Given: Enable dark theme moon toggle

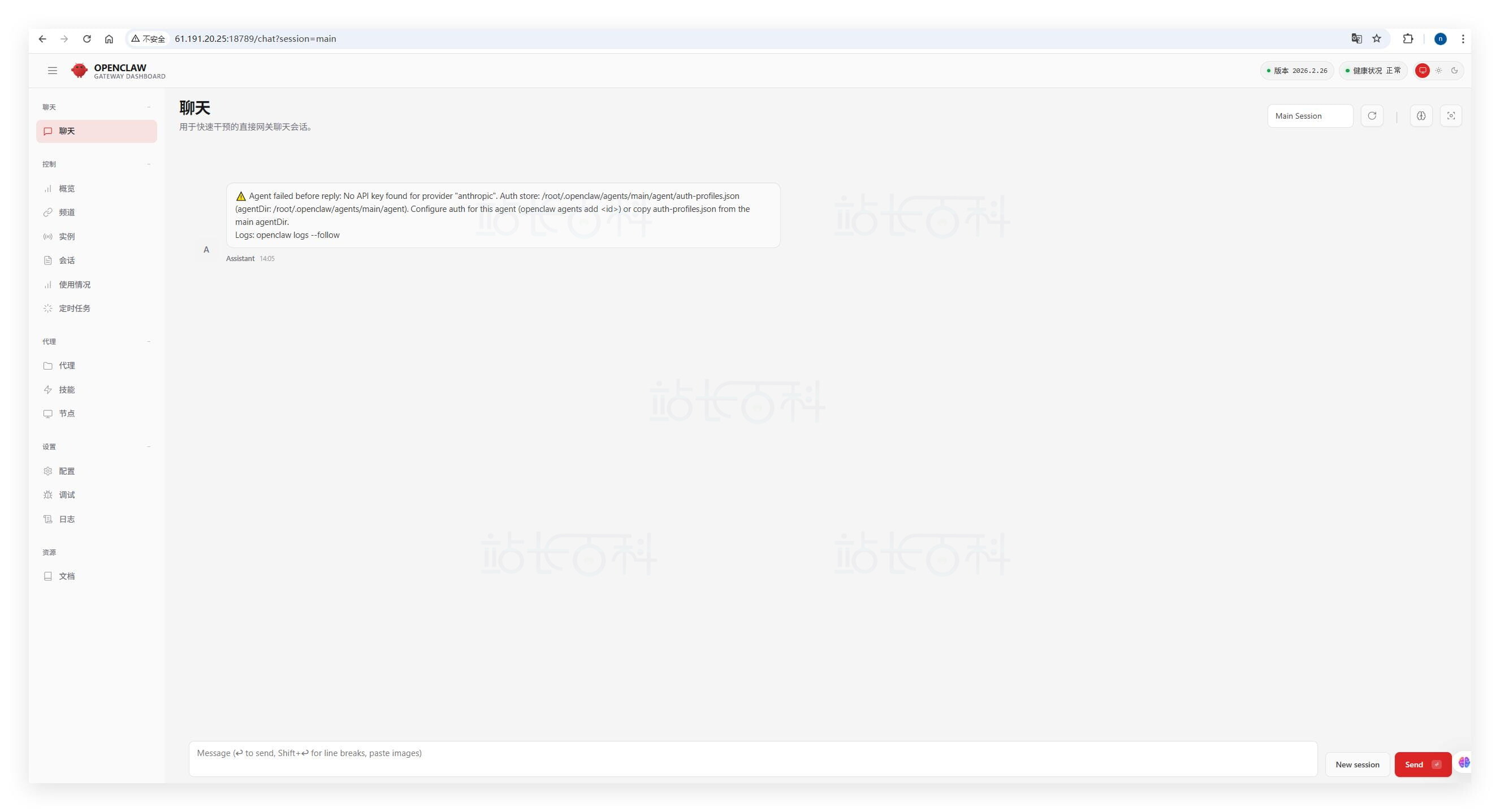Looking at the screenshot, I should pyautogui.click(x=1454, y=71).
